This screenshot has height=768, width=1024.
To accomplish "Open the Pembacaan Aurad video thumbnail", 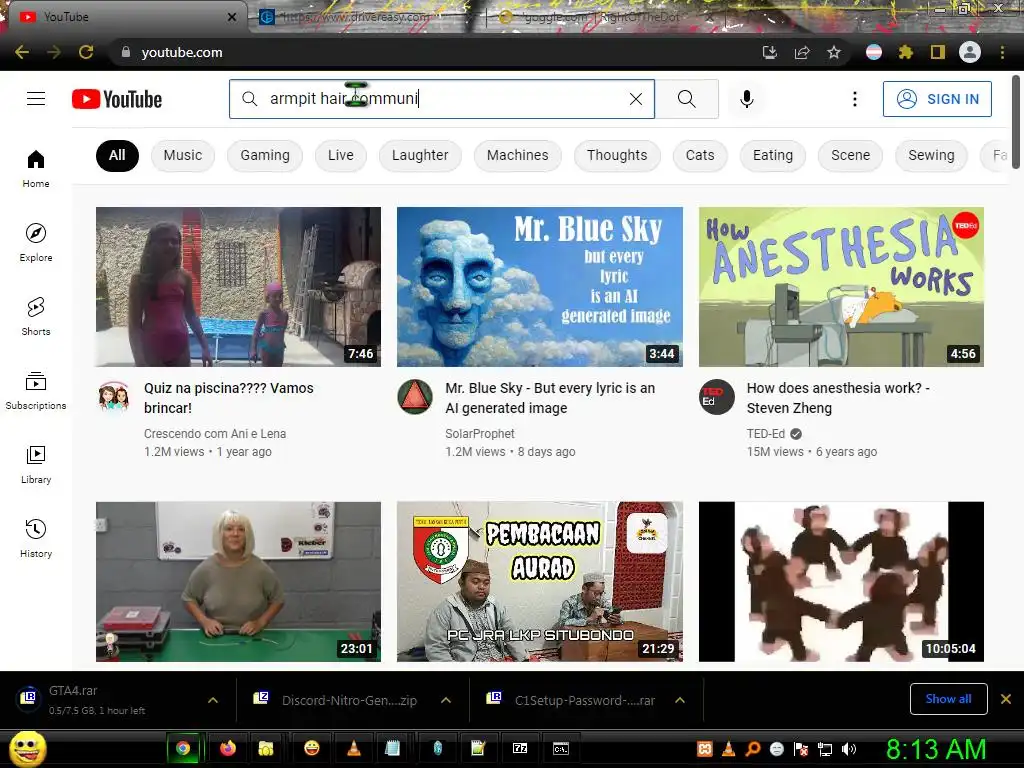I will coord(539,581).
